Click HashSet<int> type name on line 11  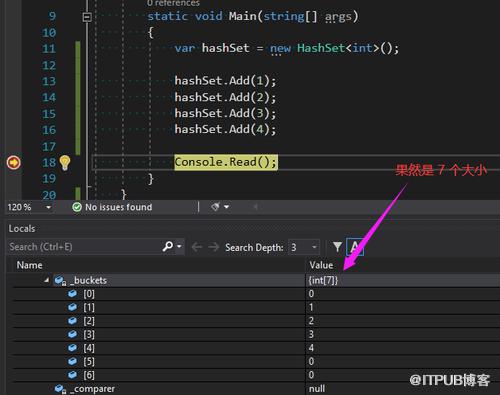point(338,48)
